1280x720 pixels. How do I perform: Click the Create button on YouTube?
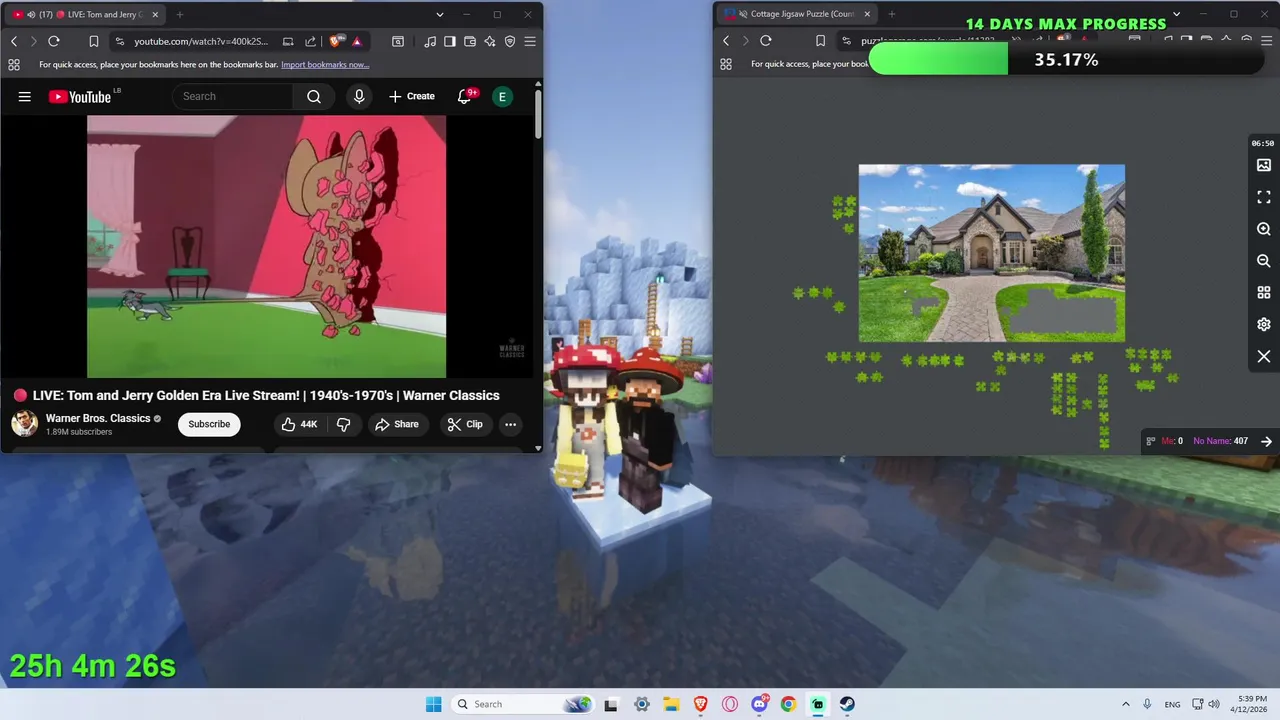pos(412,97)
